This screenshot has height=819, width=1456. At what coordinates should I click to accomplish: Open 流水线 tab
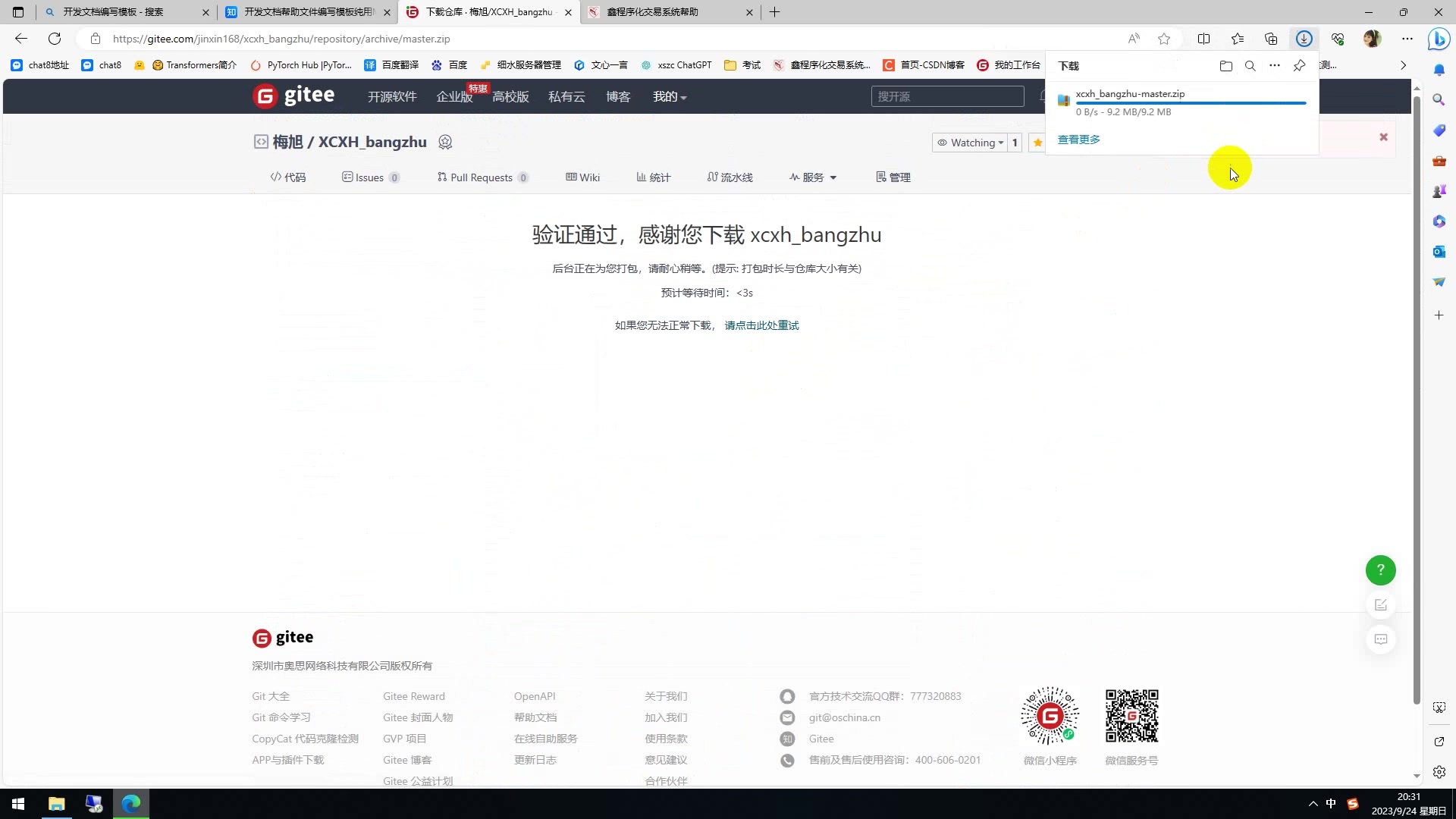730,177
